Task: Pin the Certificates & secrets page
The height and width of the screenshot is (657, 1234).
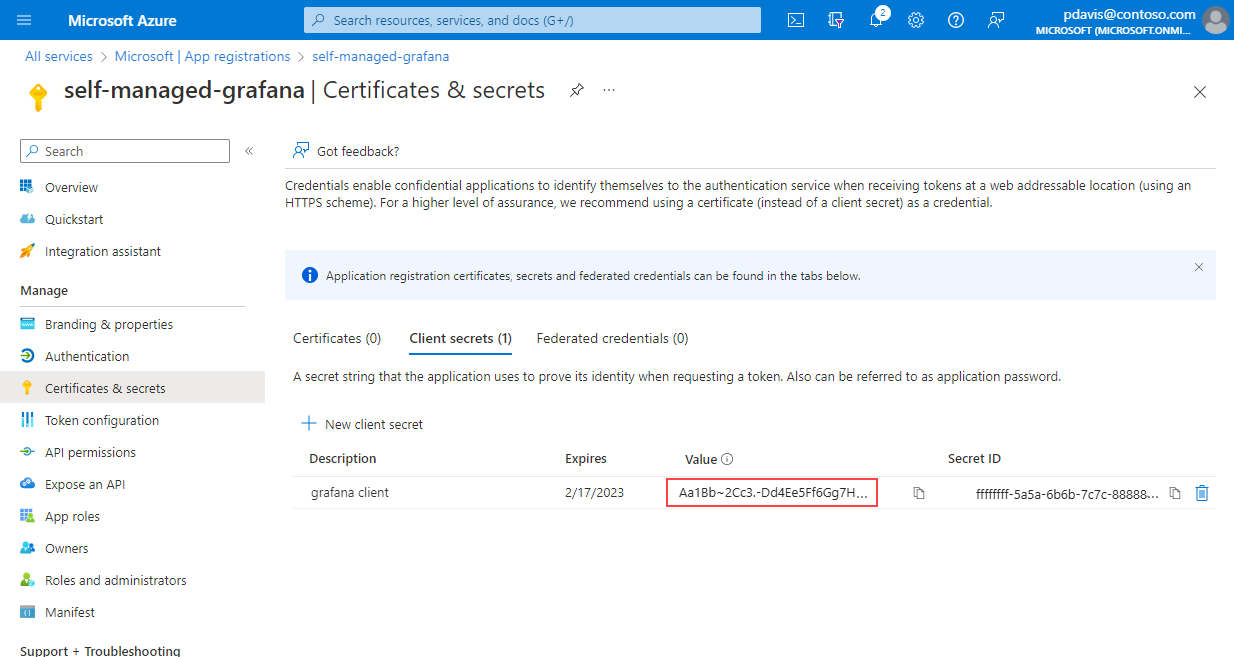Action: (577, 90)
